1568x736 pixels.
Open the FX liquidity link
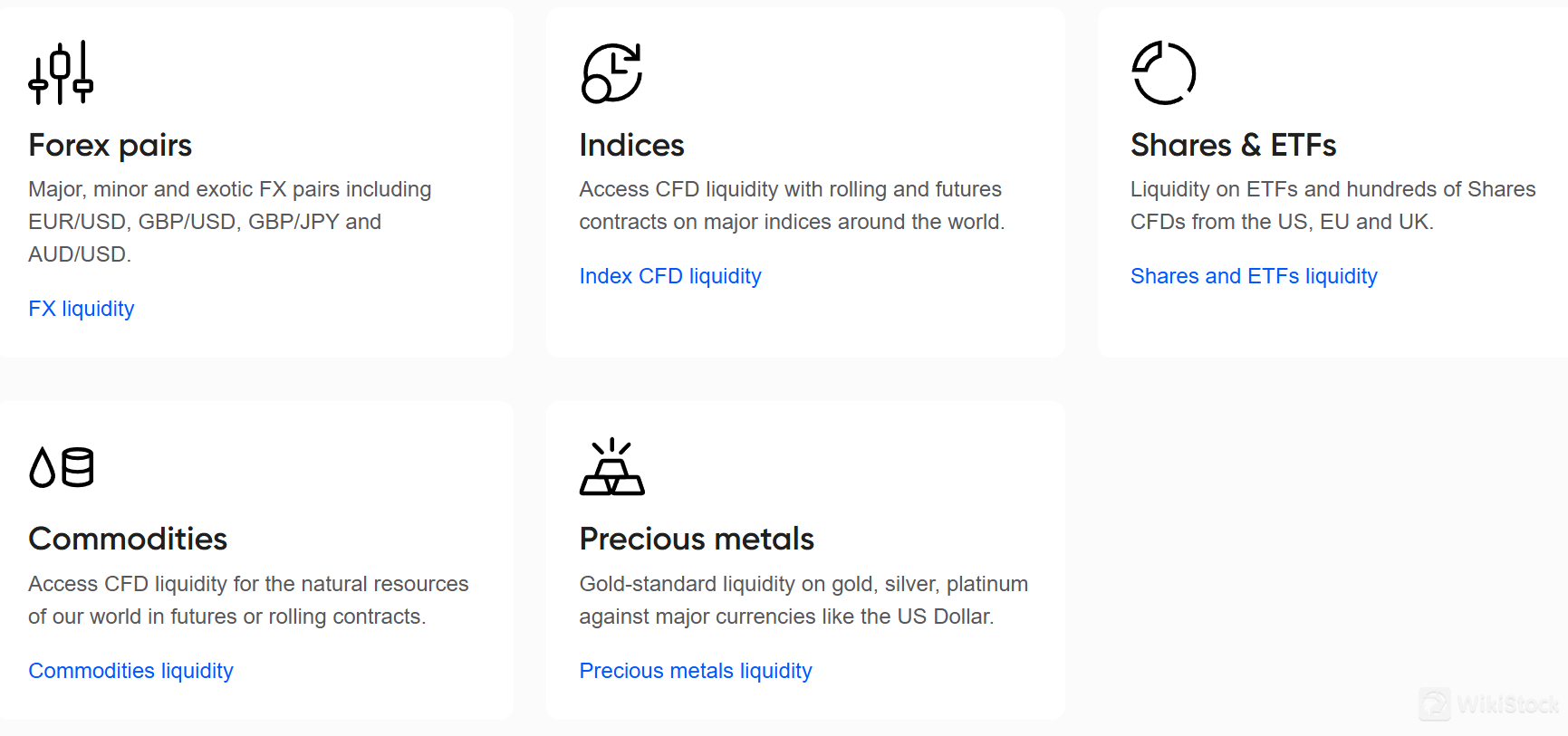click(x=81, y=309)
